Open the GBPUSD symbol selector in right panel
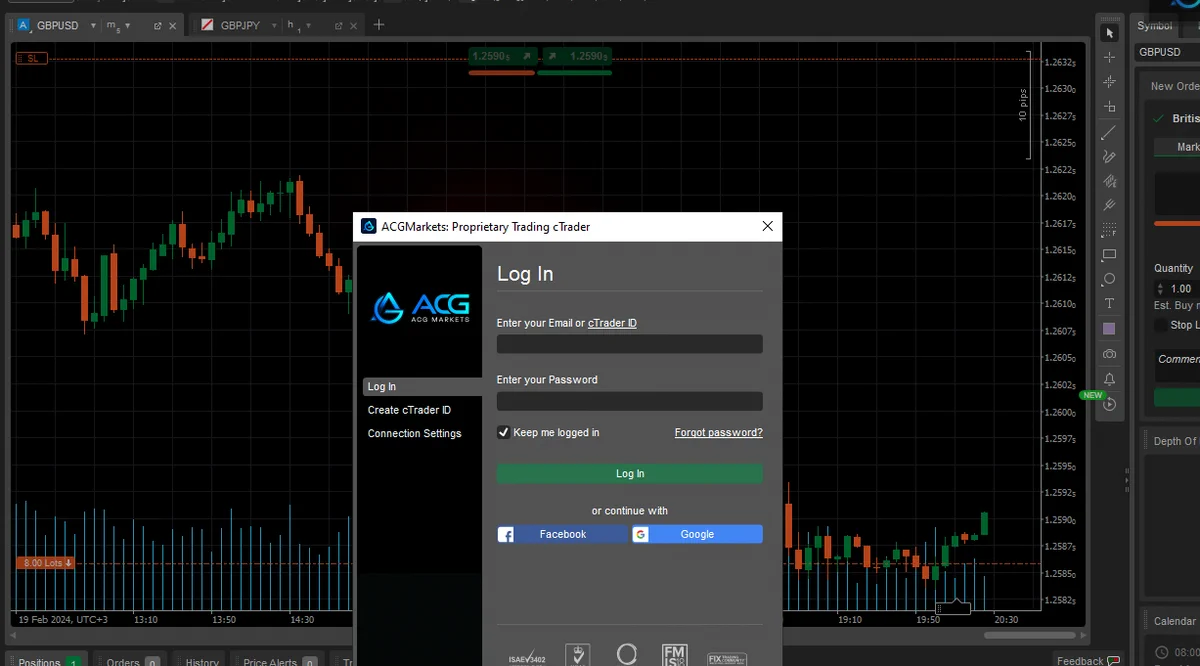The height and width of the screenshot is (666, 1200). point(1167,52)
